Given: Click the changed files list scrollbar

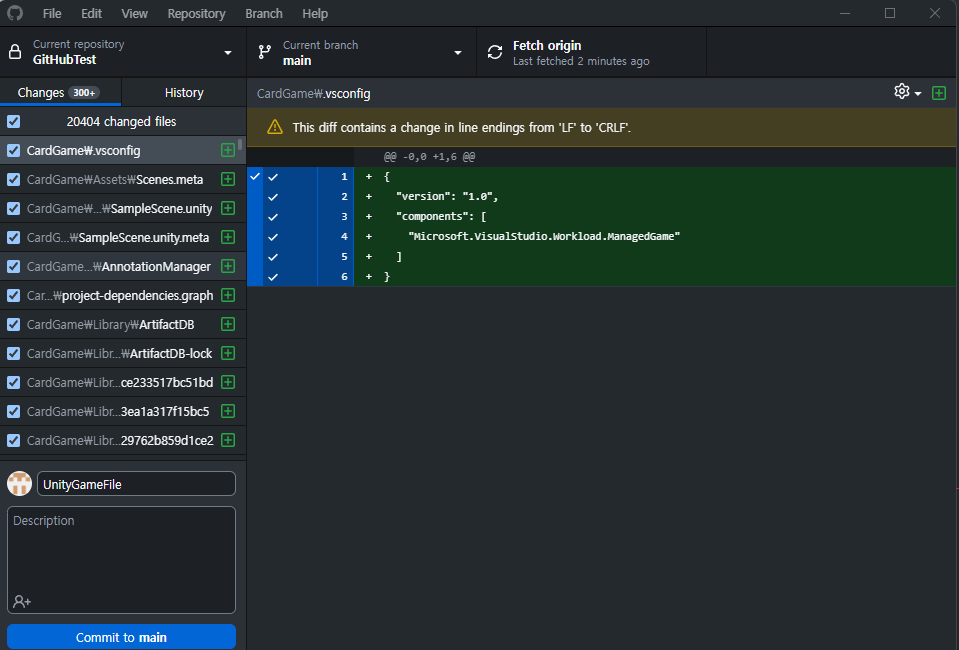Looking at the screenshot, I should pyautogui.click(x=240, y=144).
